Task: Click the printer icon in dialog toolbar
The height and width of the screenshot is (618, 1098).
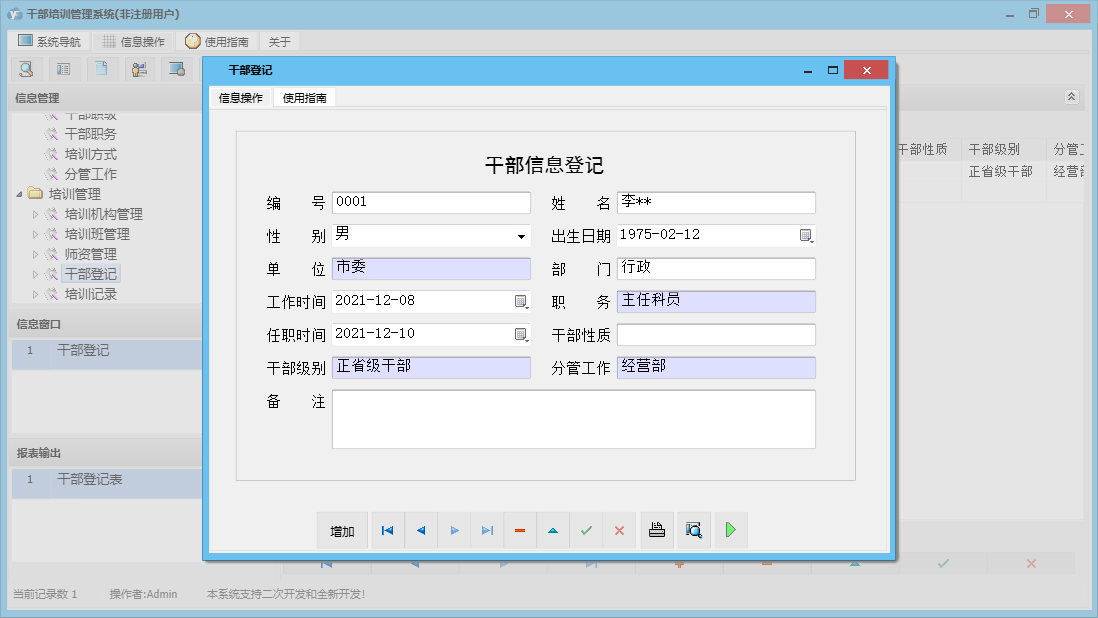Action: click(657, 531)
